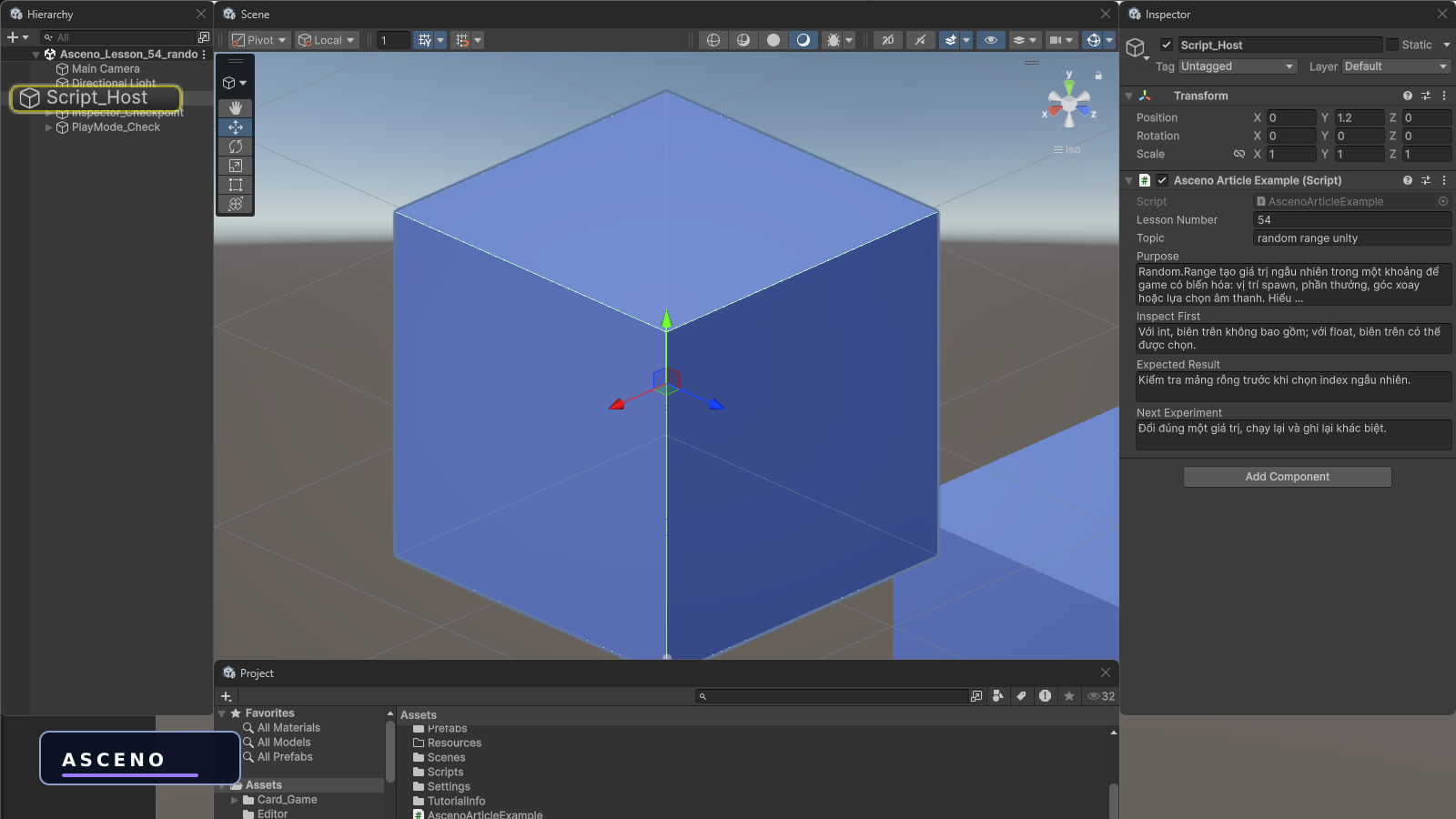Screen dimensions: 1456x819
Task: Select the Hand (View) tool
Action: (x=235, y=108)
